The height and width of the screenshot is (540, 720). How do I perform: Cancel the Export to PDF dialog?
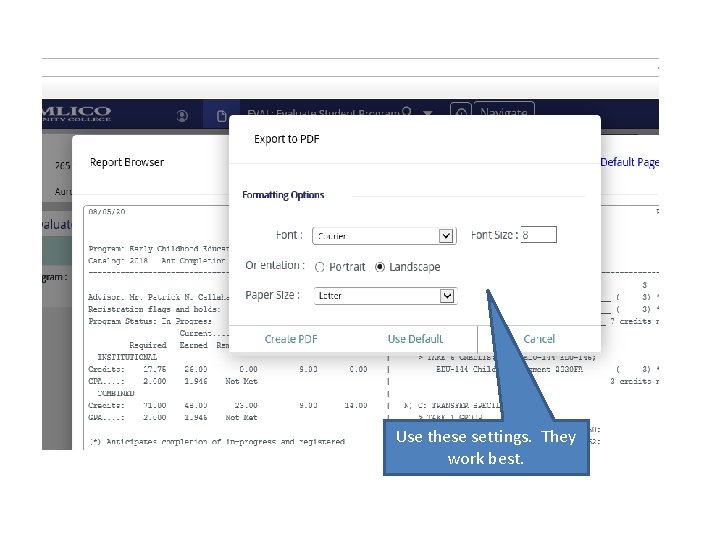[x=539, y=339]
